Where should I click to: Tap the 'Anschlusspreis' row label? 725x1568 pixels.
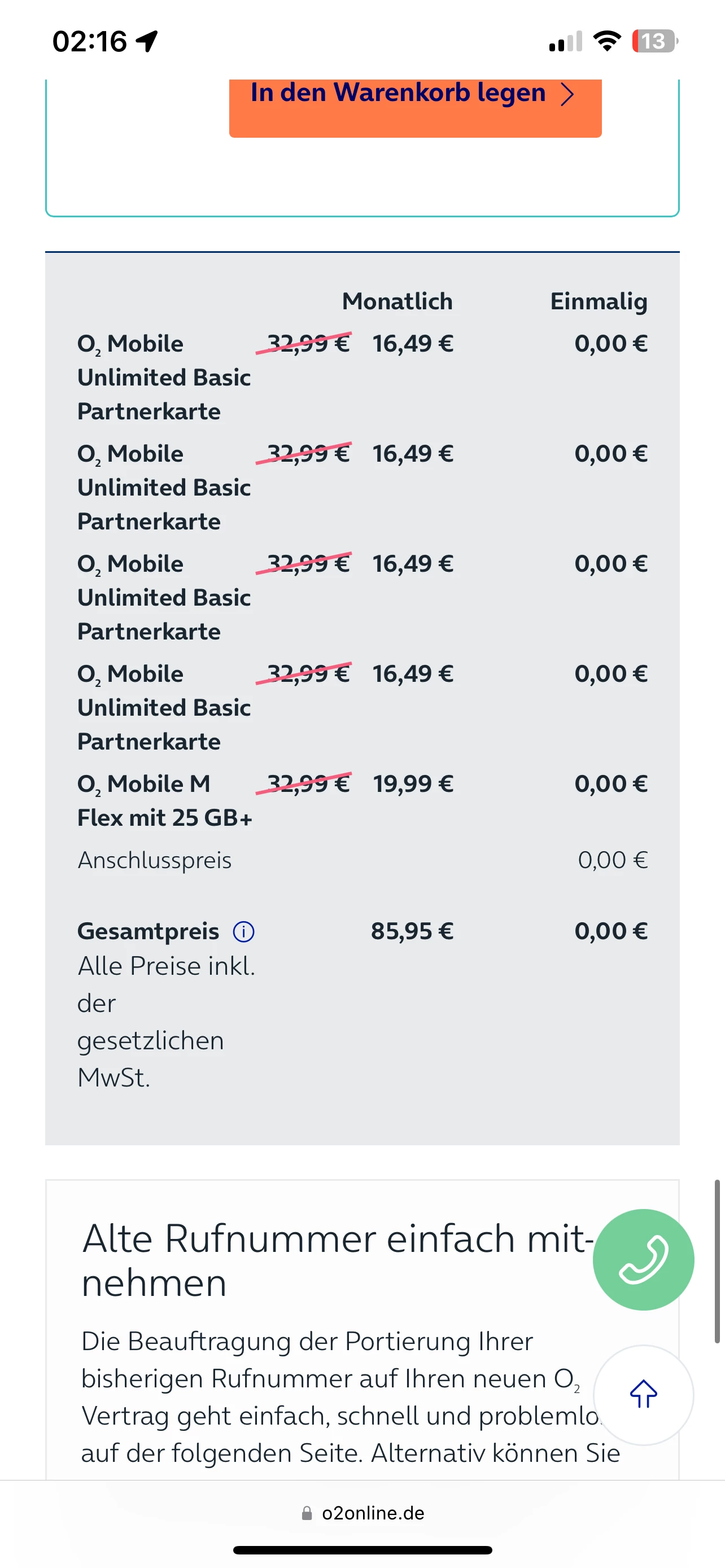click(155, 860)
